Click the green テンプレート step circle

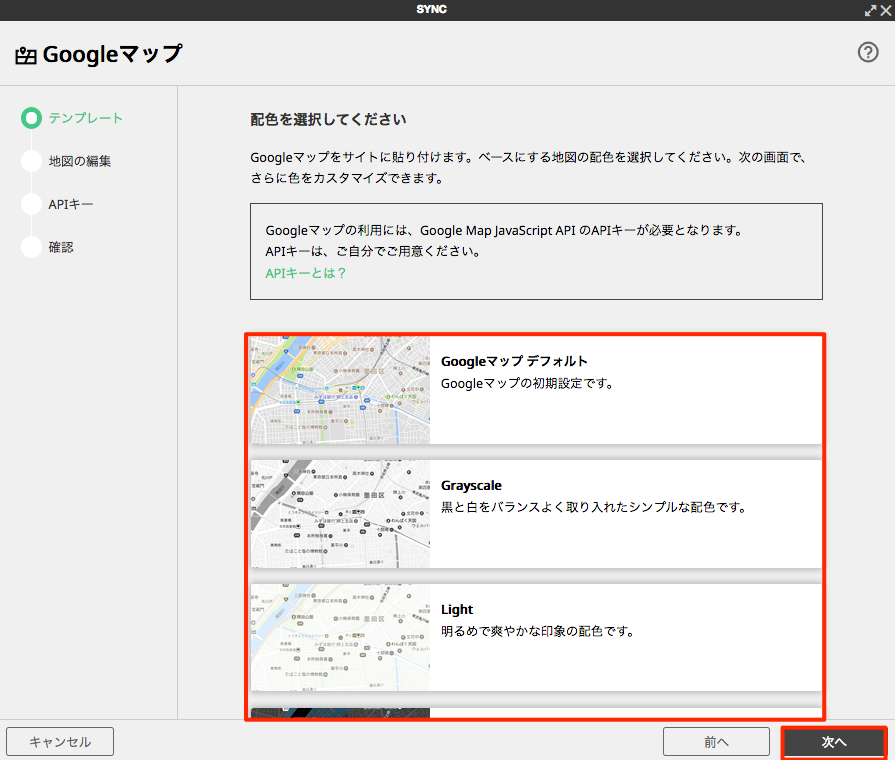tap(31, 118)
